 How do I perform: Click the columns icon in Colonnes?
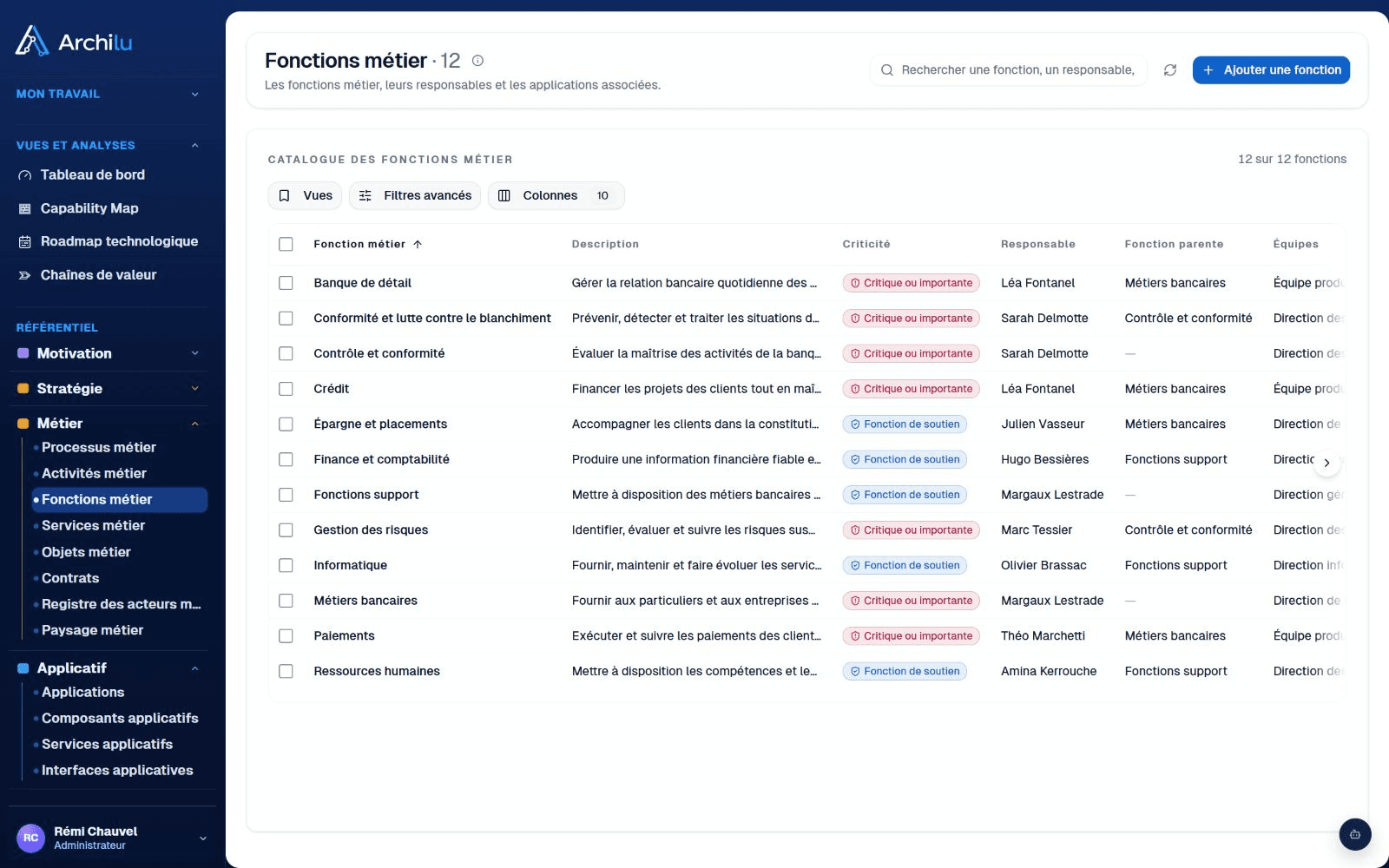point(504,196)
